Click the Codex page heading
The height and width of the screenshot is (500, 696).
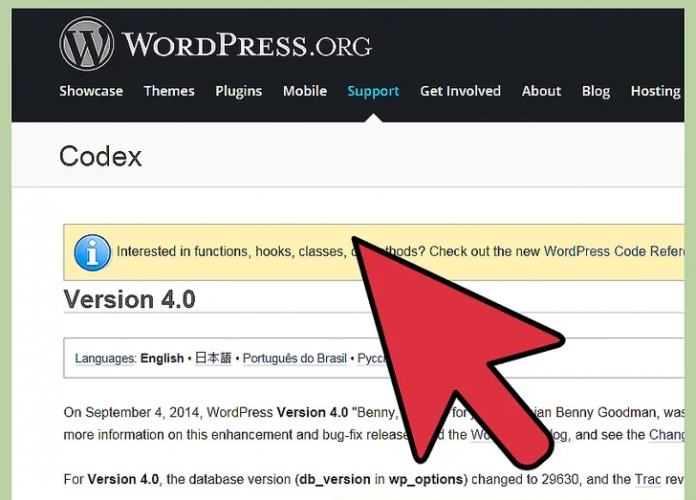[x=101, y=156]
